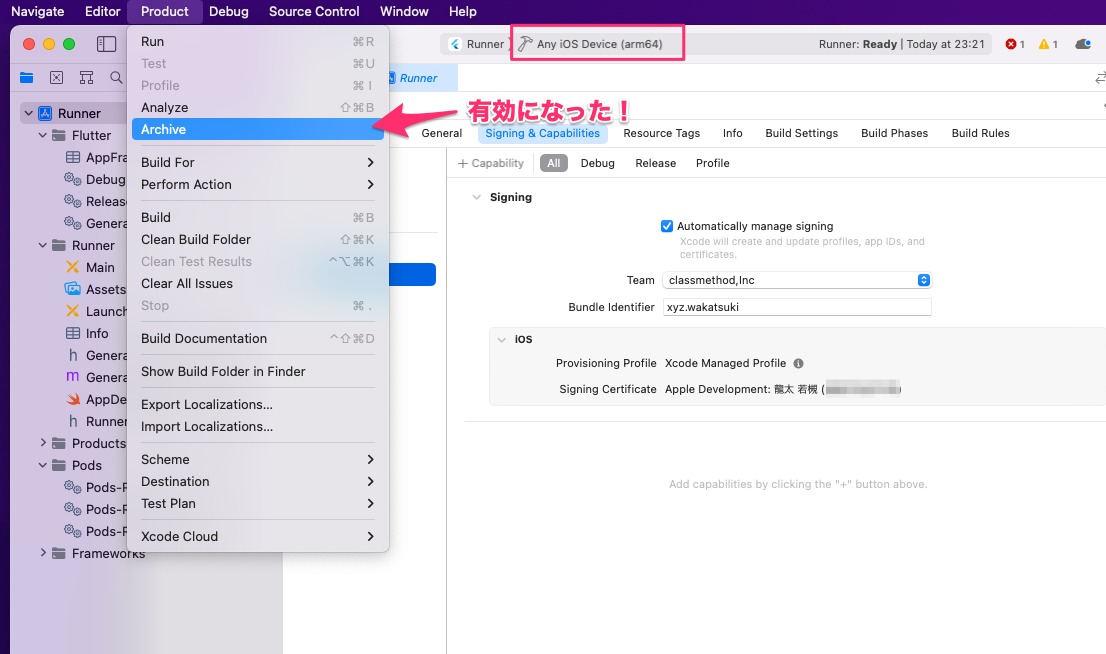Open the Debug menu in menu bar
The image size is (1106, 654).
point(229,11)
